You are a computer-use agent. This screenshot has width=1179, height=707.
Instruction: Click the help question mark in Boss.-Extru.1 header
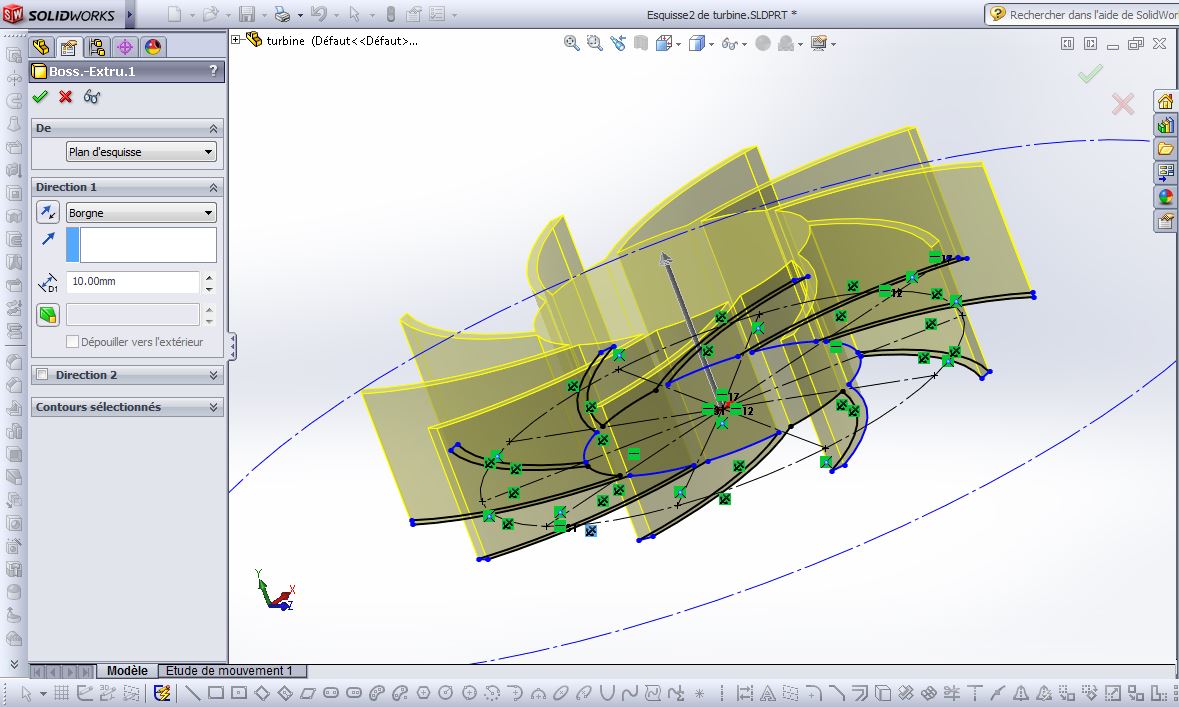tap(214, 71)
